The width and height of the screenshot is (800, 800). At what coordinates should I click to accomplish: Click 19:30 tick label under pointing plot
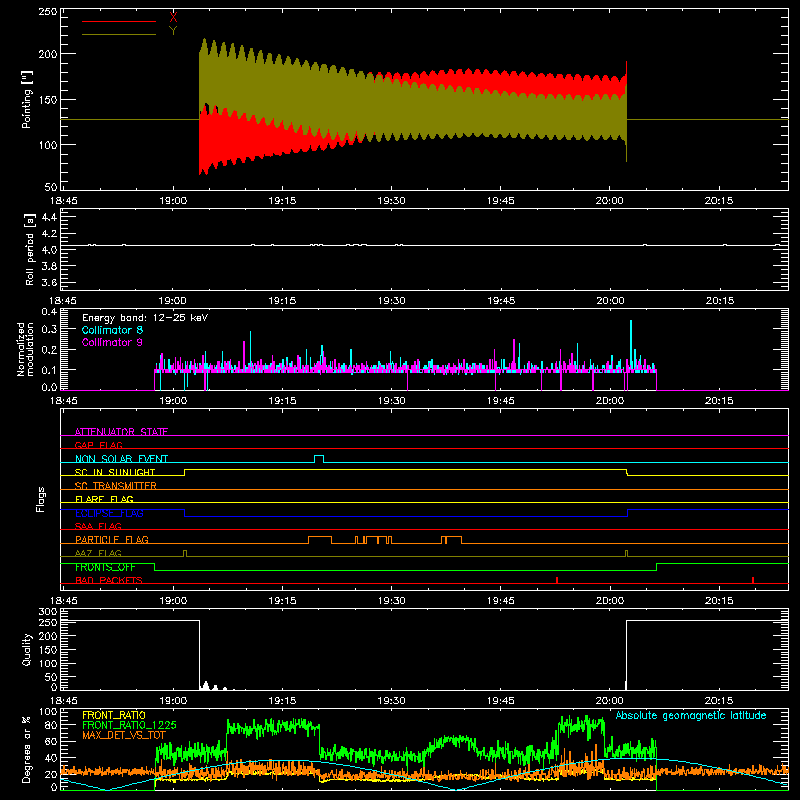click(x=391, y=201)
